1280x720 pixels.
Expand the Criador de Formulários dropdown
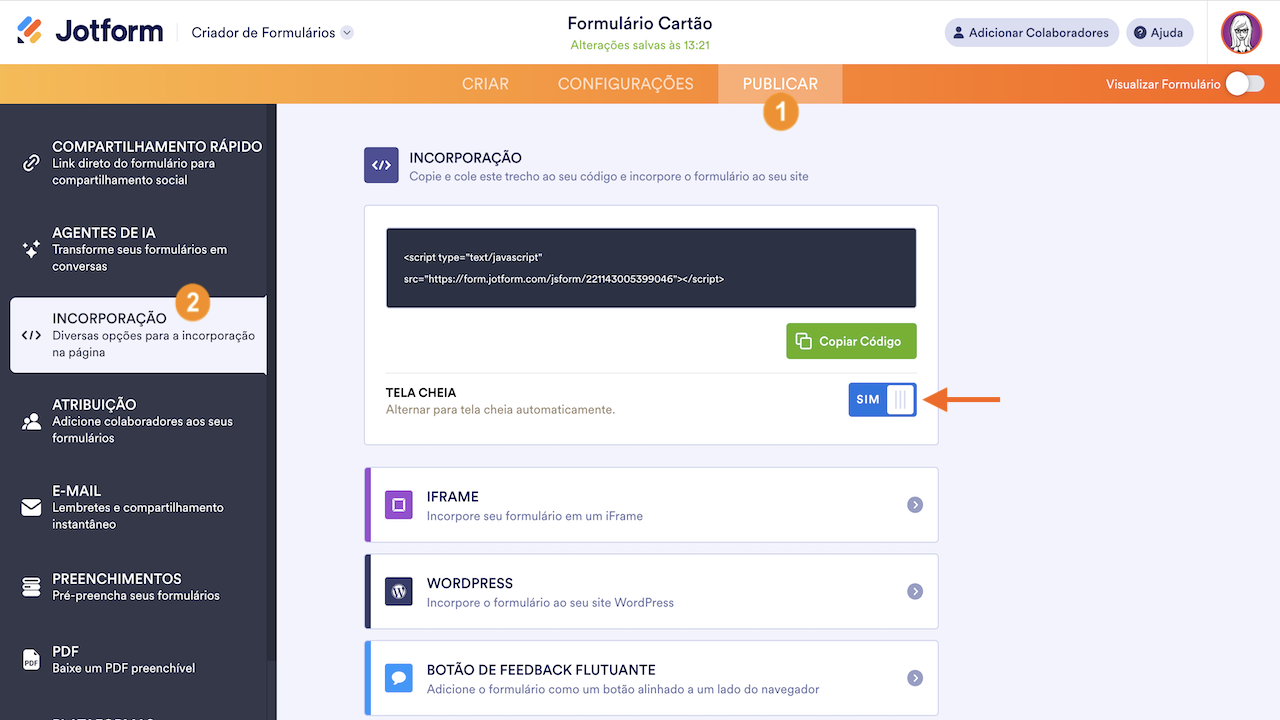pyautogui.click(x=347, y=33)
